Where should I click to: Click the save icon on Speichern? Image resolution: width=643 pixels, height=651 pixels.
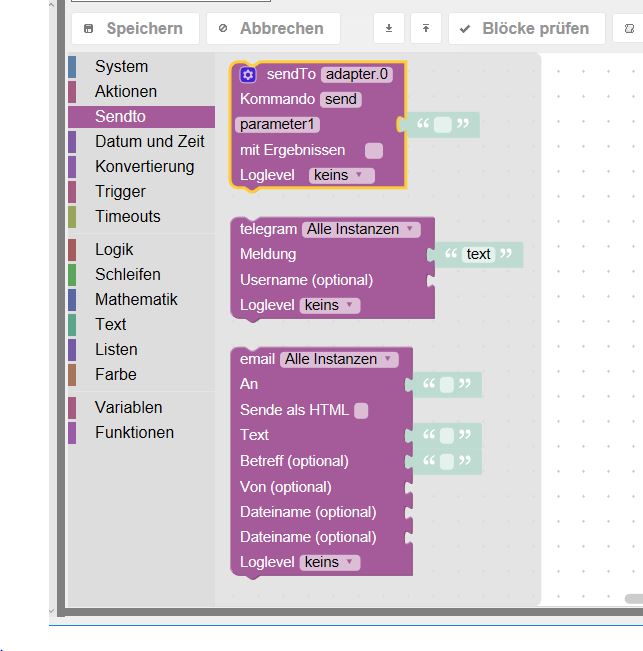(x=89, y=29)
